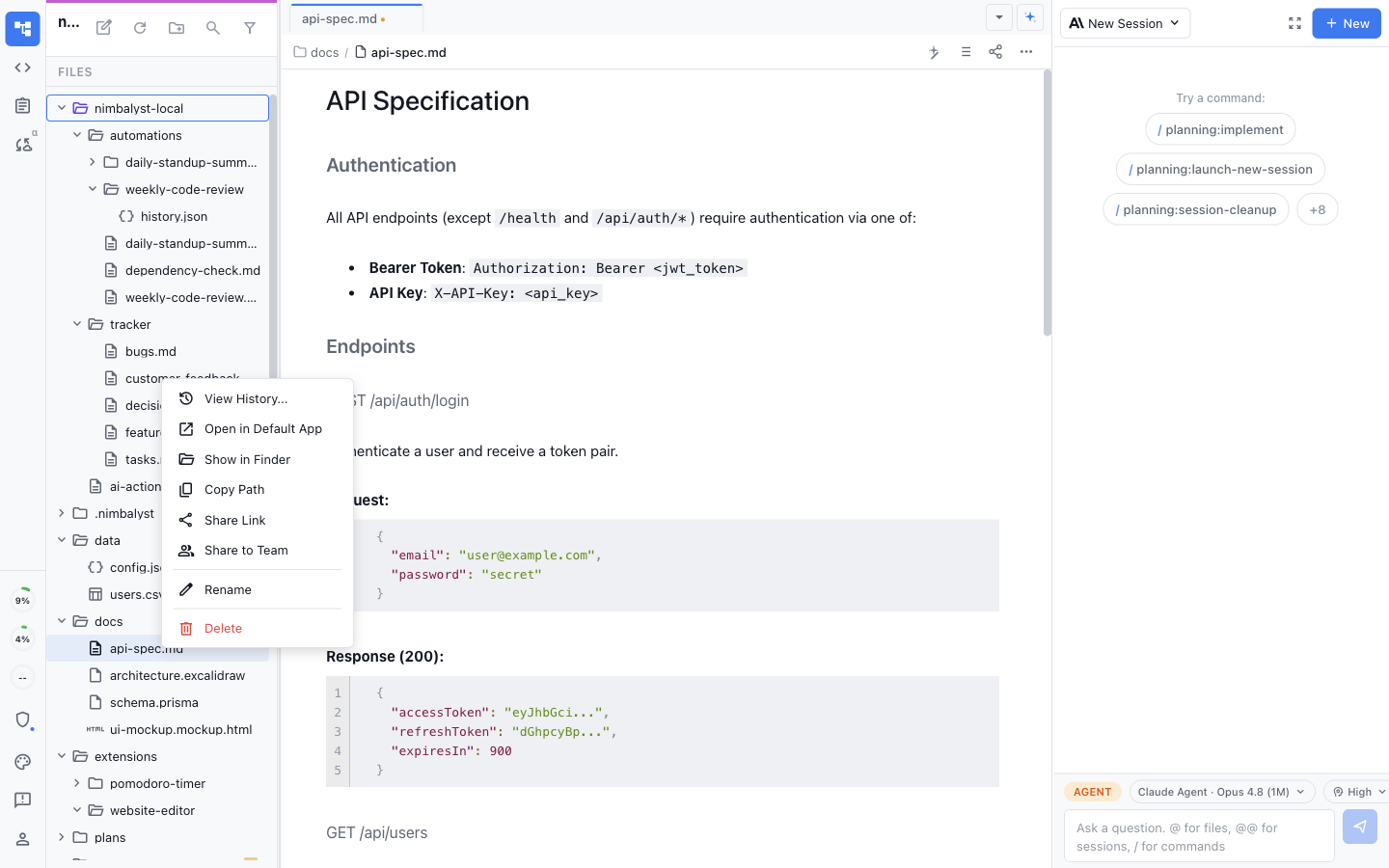Expand the pomodoro-timer folder
The height and width of the screenshot is (868, 1389).
coord(77,783)
